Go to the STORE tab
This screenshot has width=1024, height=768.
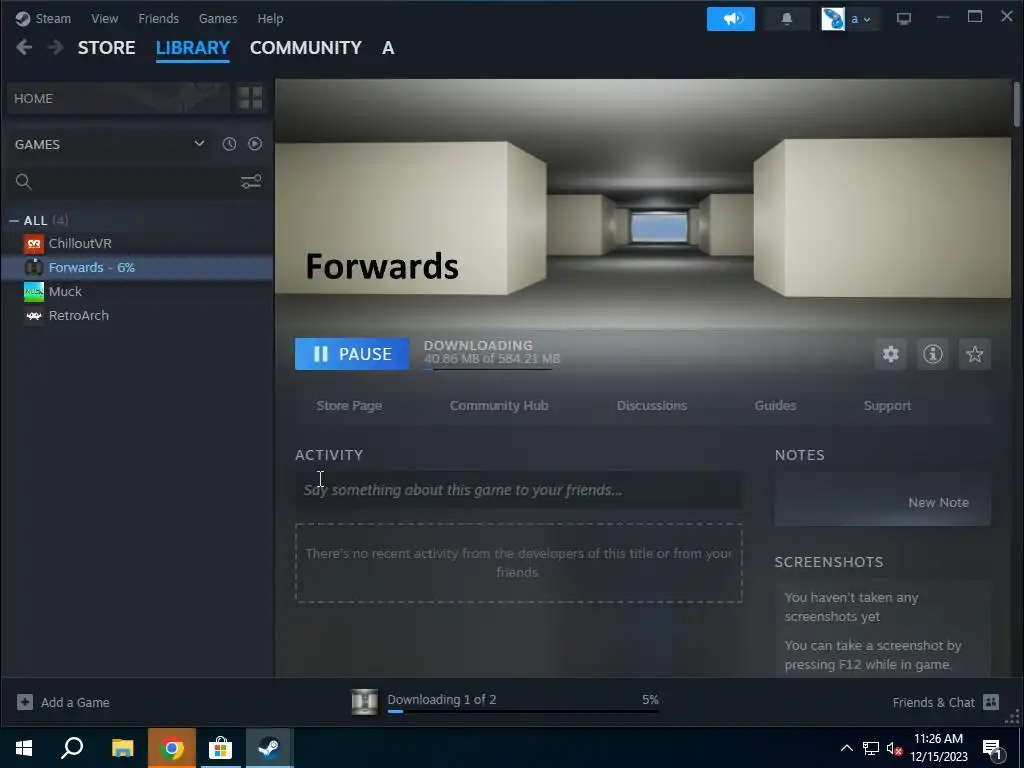(106, 48)
